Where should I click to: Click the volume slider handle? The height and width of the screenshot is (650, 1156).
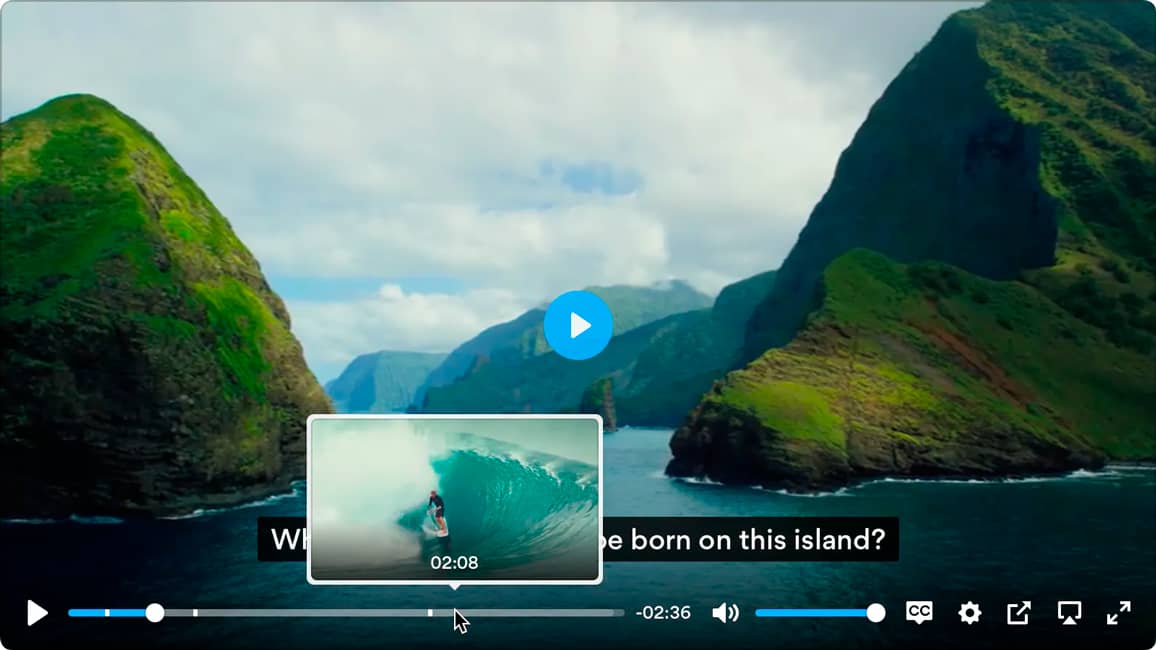pos(876,613)
